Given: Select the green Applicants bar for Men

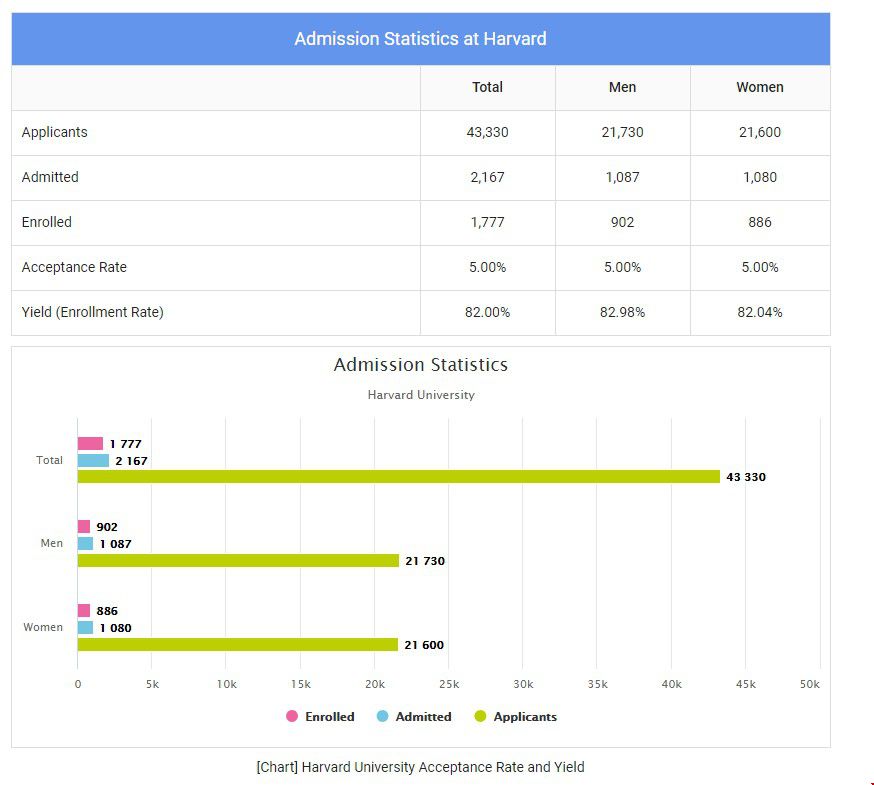Looking at the screenshot, I should pos(238,560).
